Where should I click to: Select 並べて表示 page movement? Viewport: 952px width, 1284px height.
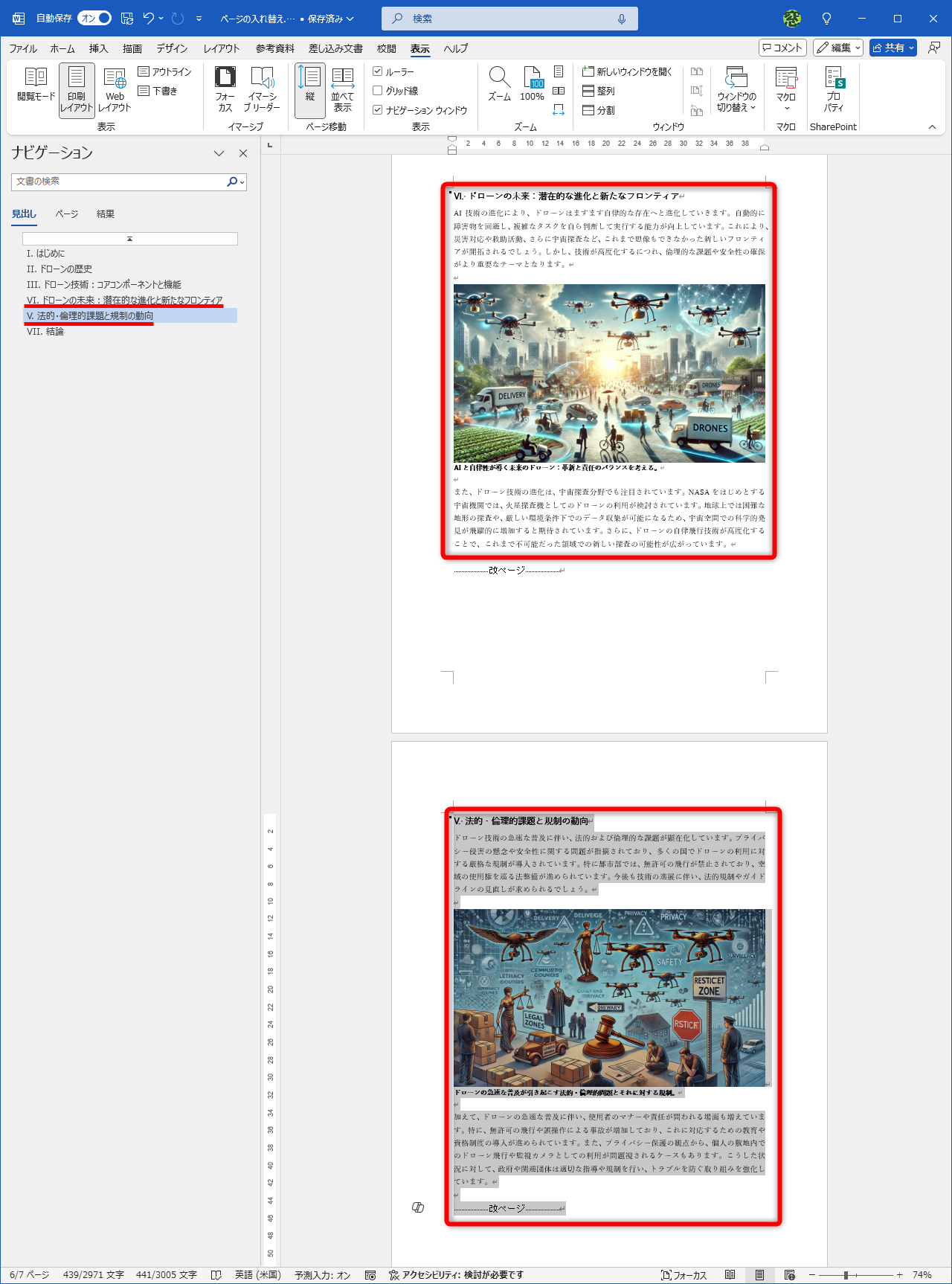coord(343,90)
